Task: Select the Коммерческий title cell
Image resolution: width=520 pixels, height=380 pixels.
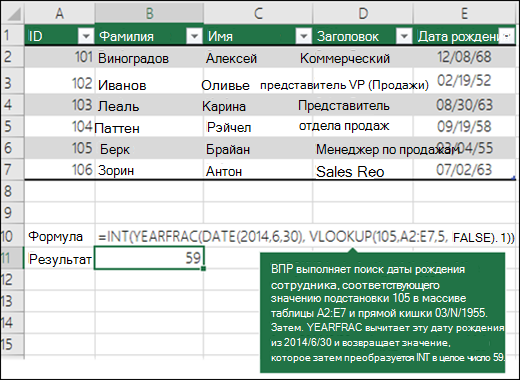Action: [363, 57]
